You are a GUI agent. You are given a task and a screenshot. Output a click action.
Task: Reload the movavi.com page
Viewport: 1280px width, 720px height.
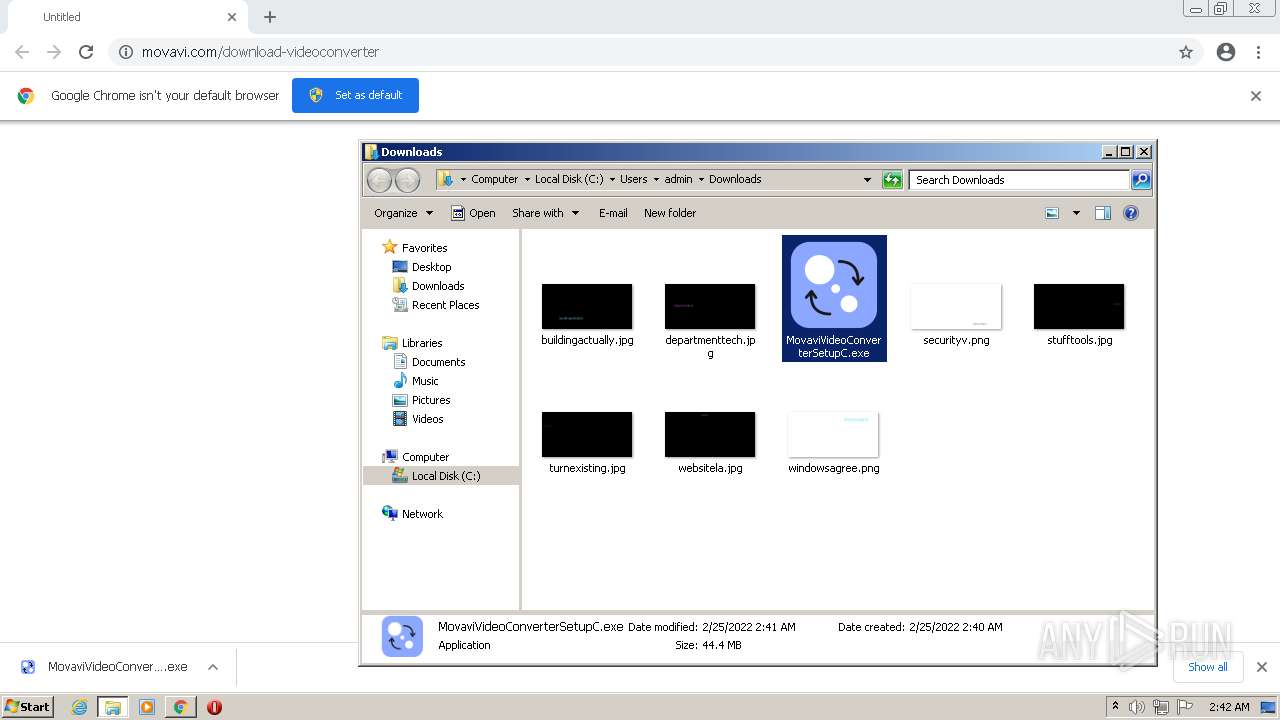(86, 52)
